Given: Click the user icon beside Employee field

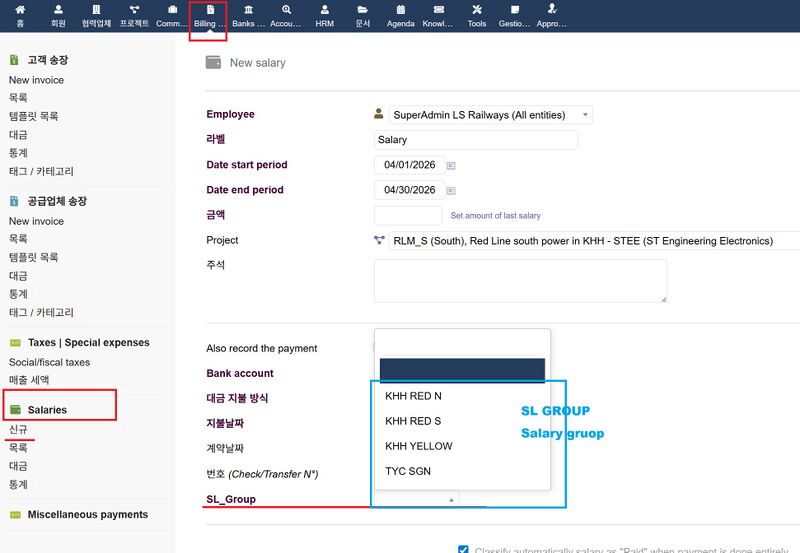Looking at the screenshot, I should (x=379, y=114).
